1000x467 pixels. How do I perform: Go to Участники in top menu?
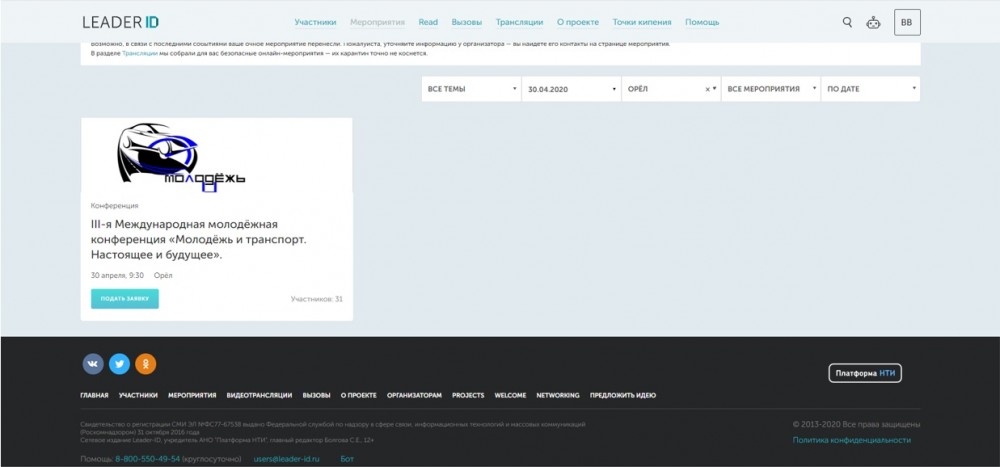pyautogui.click(x=315, y=22)
